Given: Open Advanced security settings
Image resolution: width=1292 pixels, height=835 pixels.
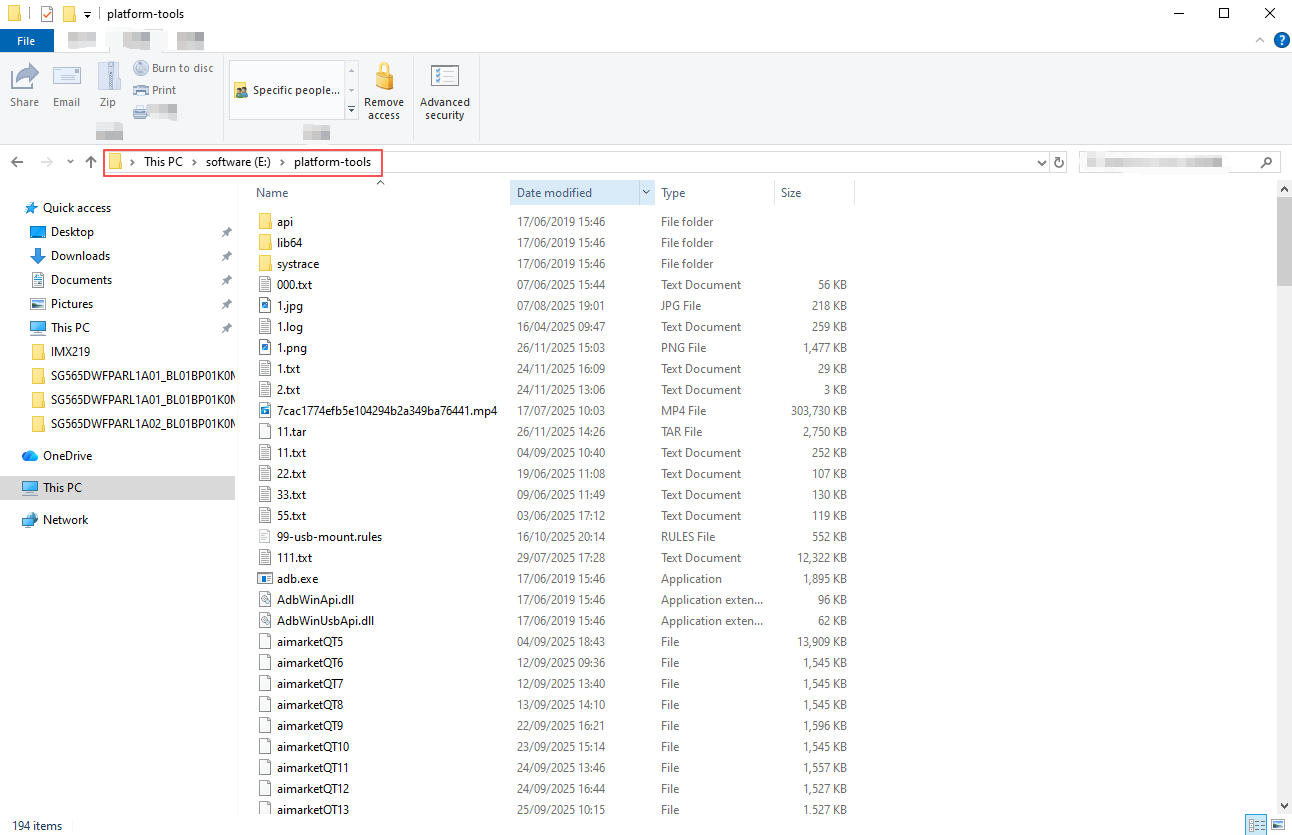Looking at the screenshot, I should 444,91.
